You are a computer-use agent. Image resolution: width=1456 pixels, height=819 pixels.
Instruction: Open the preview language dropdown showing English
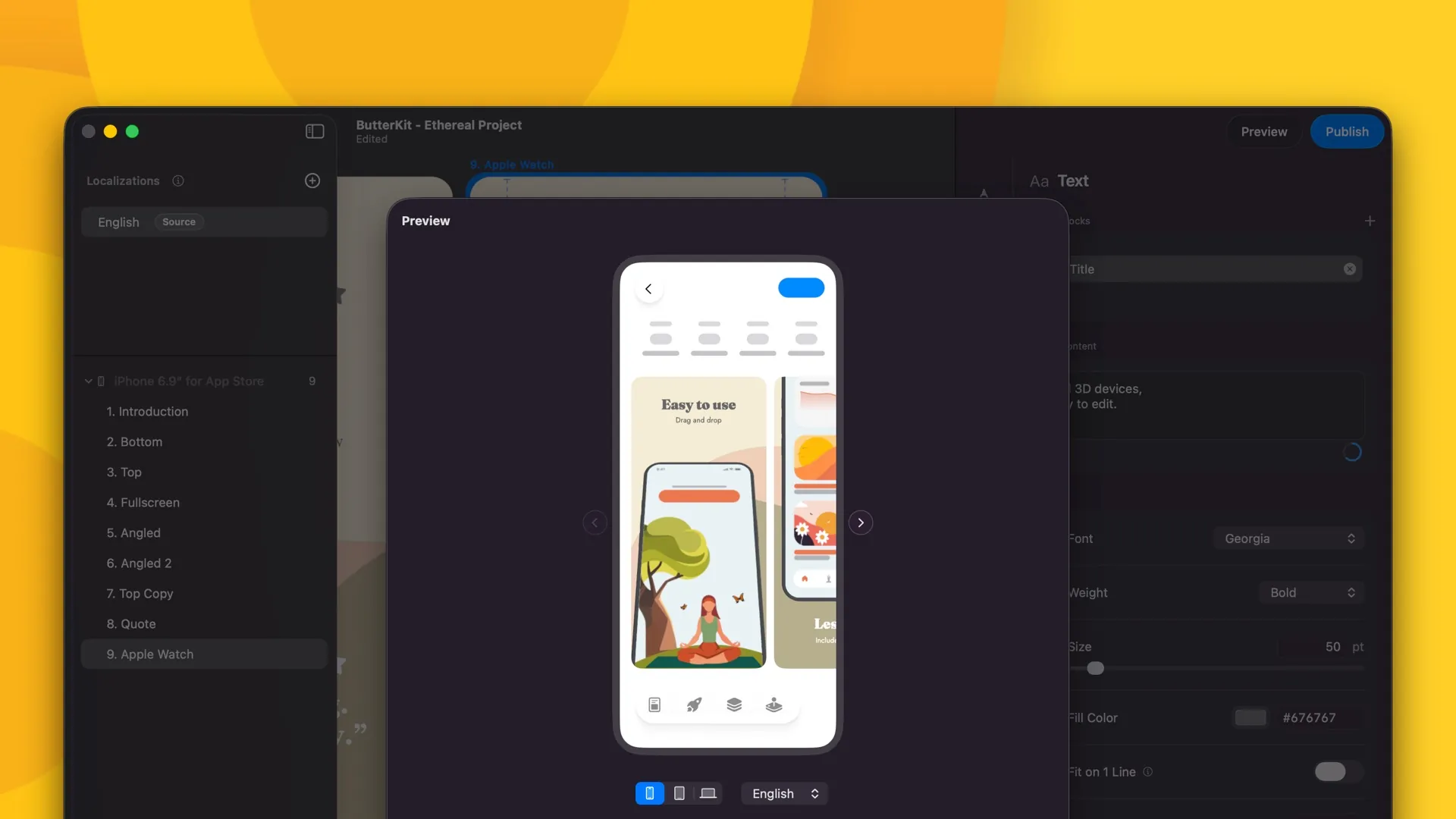point(784,793)
